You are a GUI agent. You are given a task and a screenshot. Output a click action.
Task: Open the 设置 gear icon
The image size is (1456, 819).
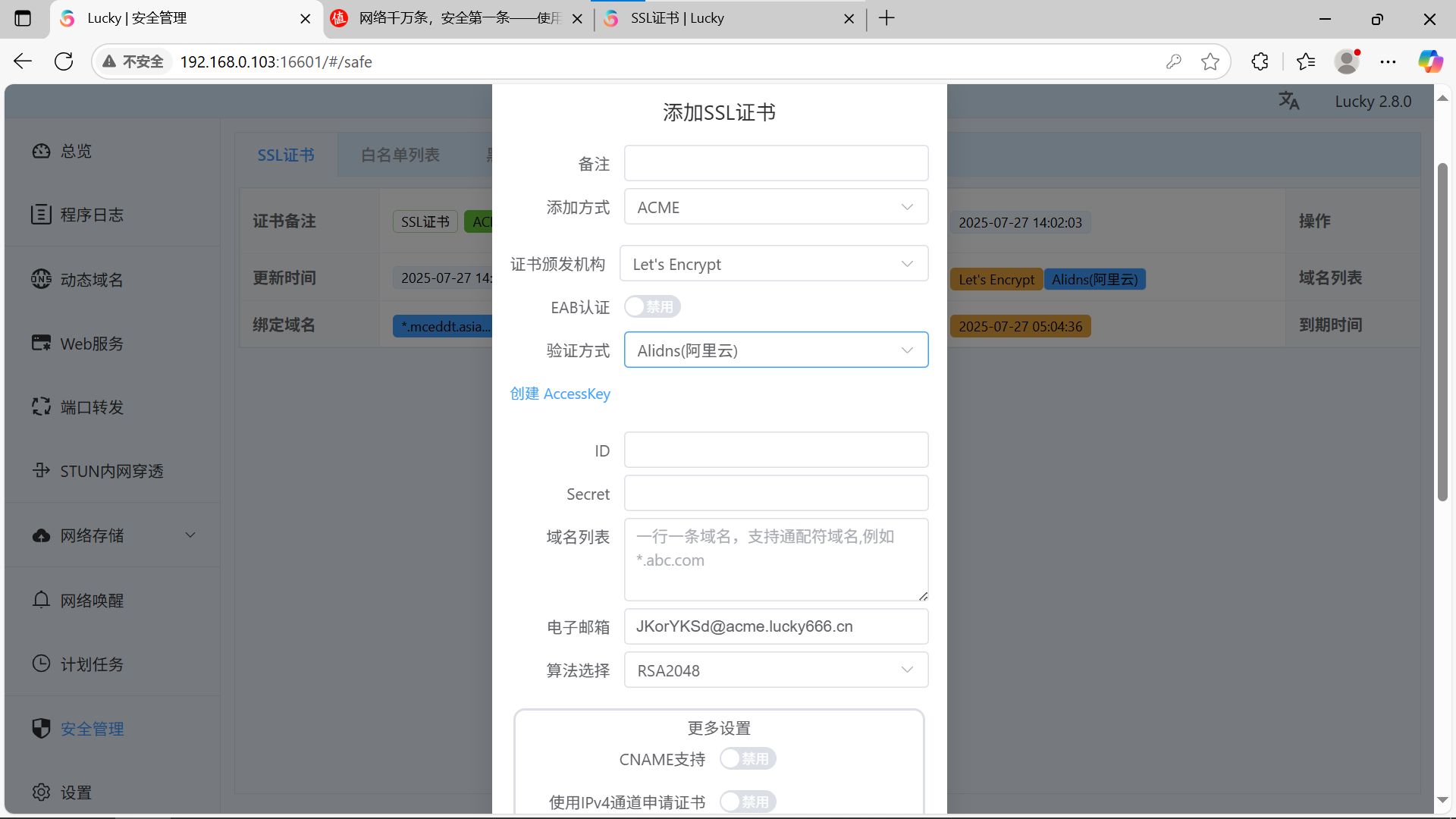pos(41,792)
